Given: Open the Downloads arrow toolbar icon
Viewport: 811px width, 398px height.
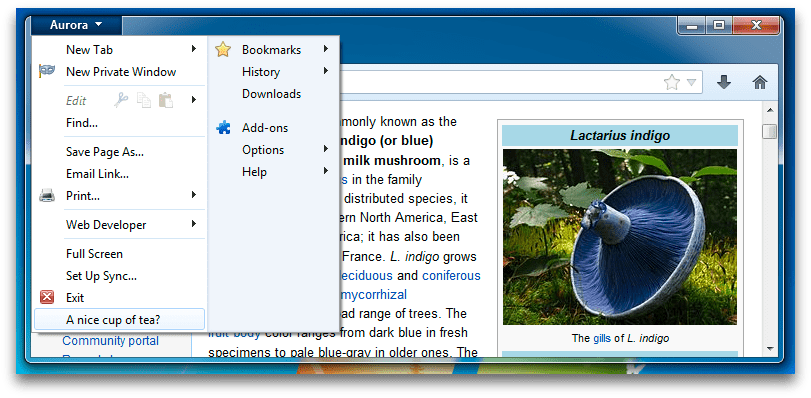Looking at the screenshot, I should 724,82.
